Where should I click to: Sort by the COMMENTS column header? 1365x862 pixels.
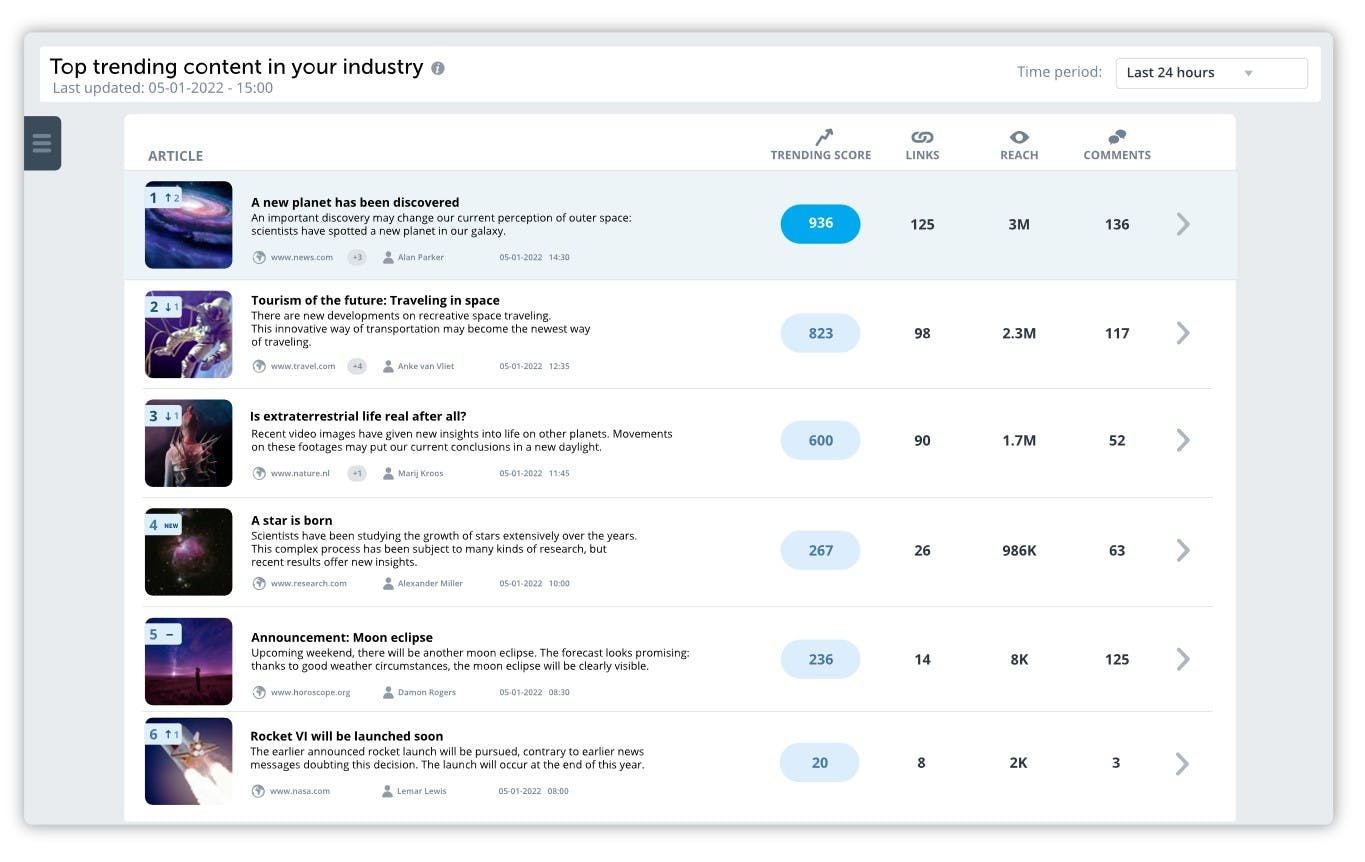click(x=1117, y=155)
